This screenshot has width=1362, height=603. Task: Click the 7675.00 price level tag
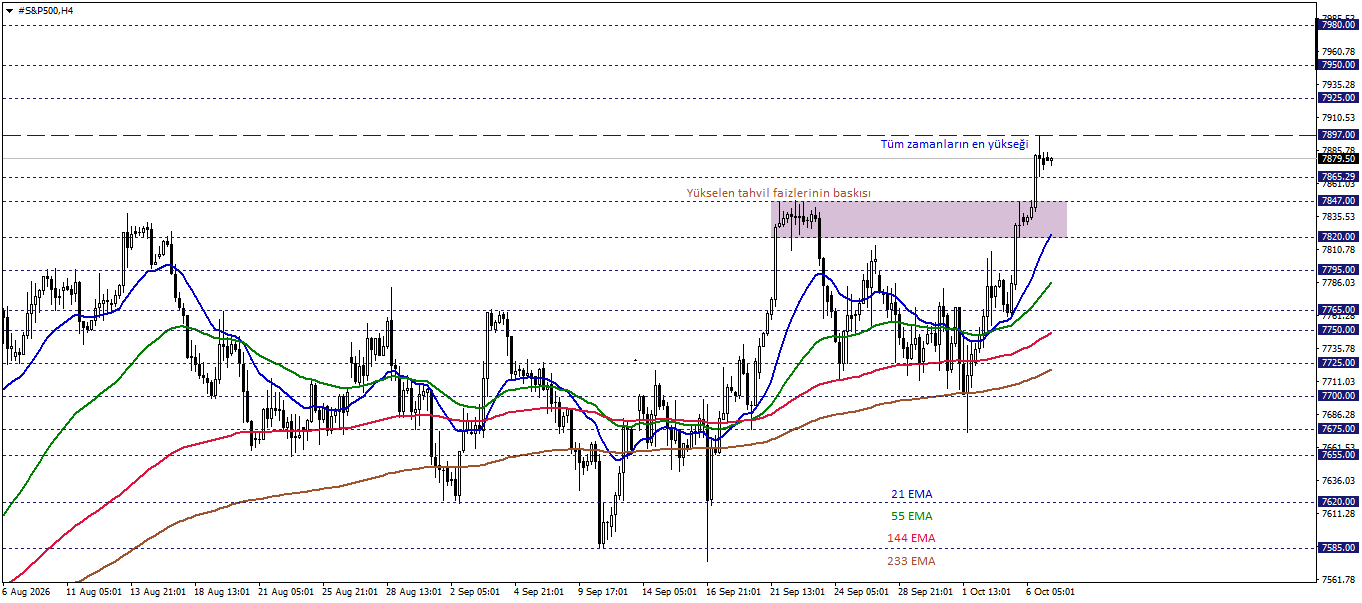[1338, 429]
